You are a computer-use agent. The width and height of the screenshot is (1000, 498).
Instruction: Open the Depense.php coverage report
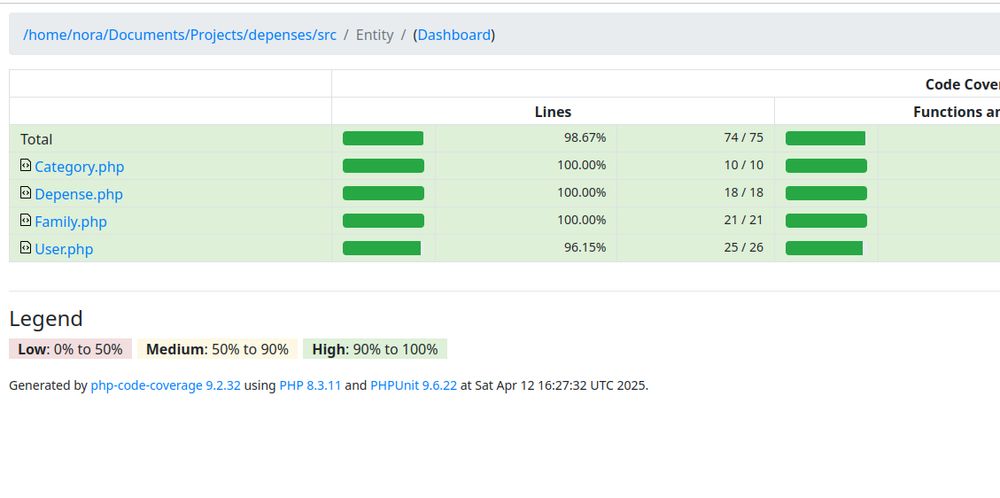coord(78,194)
